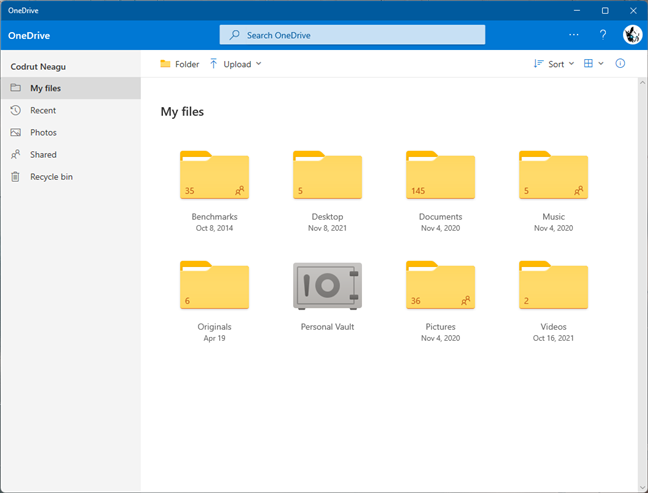Viewport: 648px width, 493px height.
Task: Click the Pictures folder name
Action: pos(441,326)
